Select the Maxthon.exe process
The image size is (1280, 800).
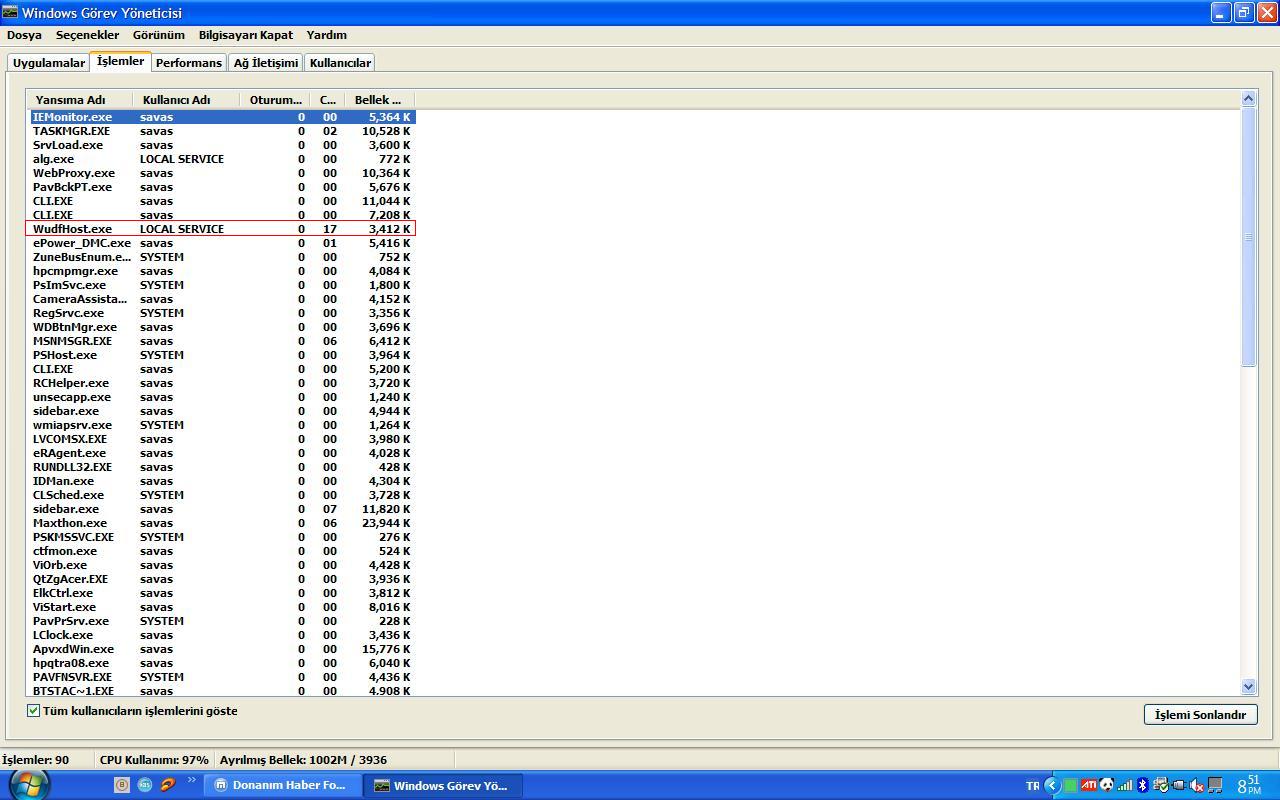point(221,523)
